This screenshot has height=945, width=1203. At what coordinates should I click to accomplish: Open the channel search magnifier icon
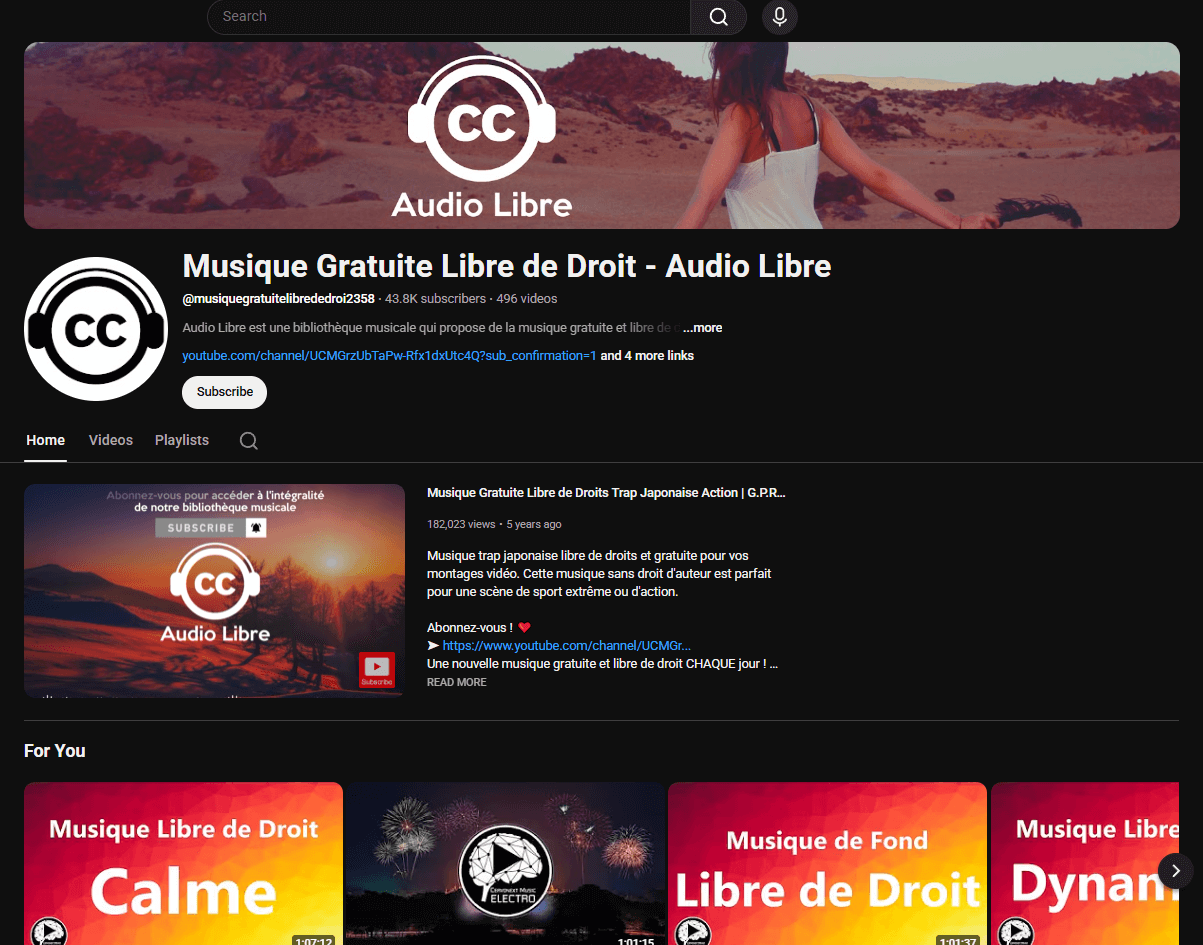tap(249, 441)
